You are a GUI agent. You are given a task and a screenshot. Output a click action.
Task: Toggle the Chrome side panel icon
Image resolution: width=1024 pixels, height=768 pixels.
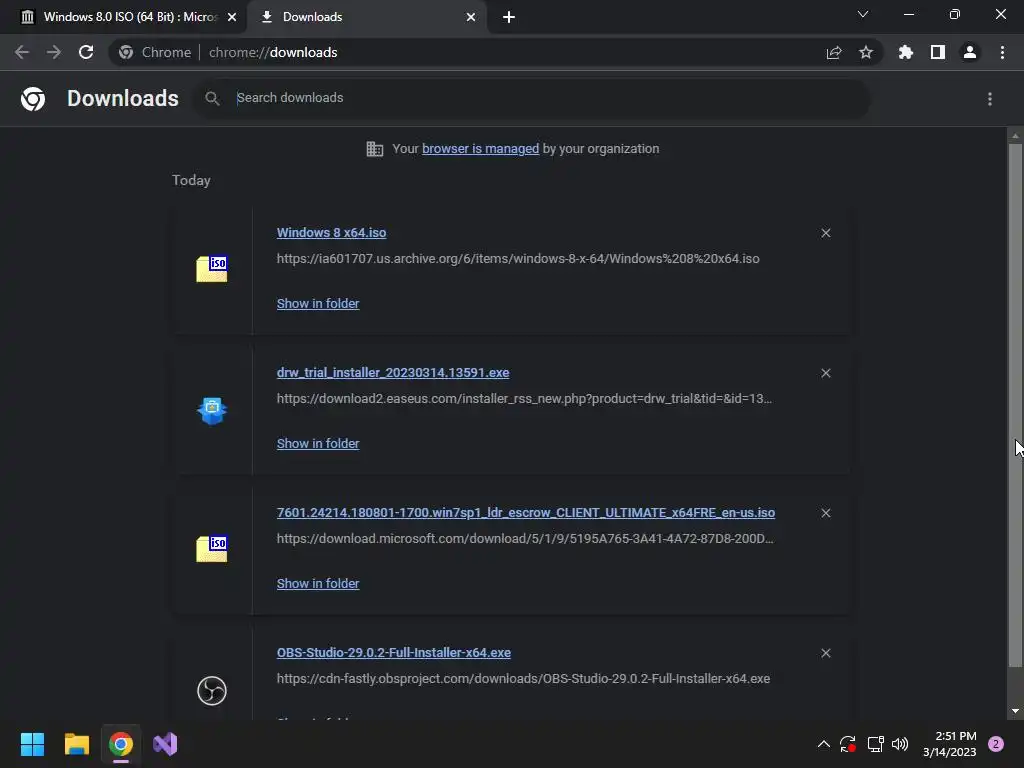[x=938, y=52]
